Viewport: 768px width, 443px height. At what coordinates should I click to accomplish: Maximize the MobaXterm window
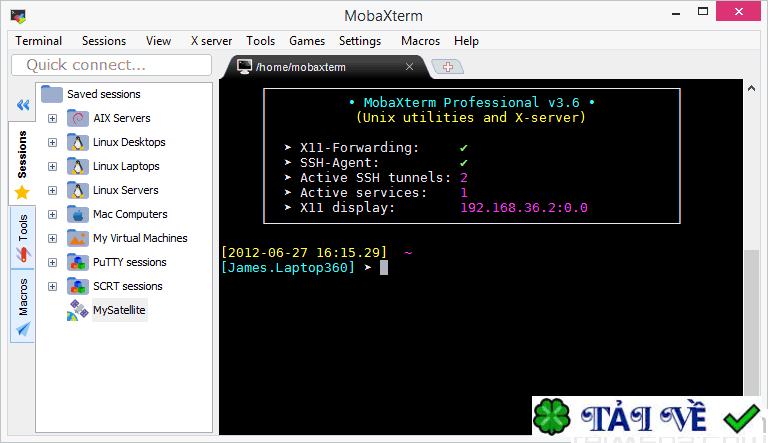pyautogui.click(x=703, y=11)
